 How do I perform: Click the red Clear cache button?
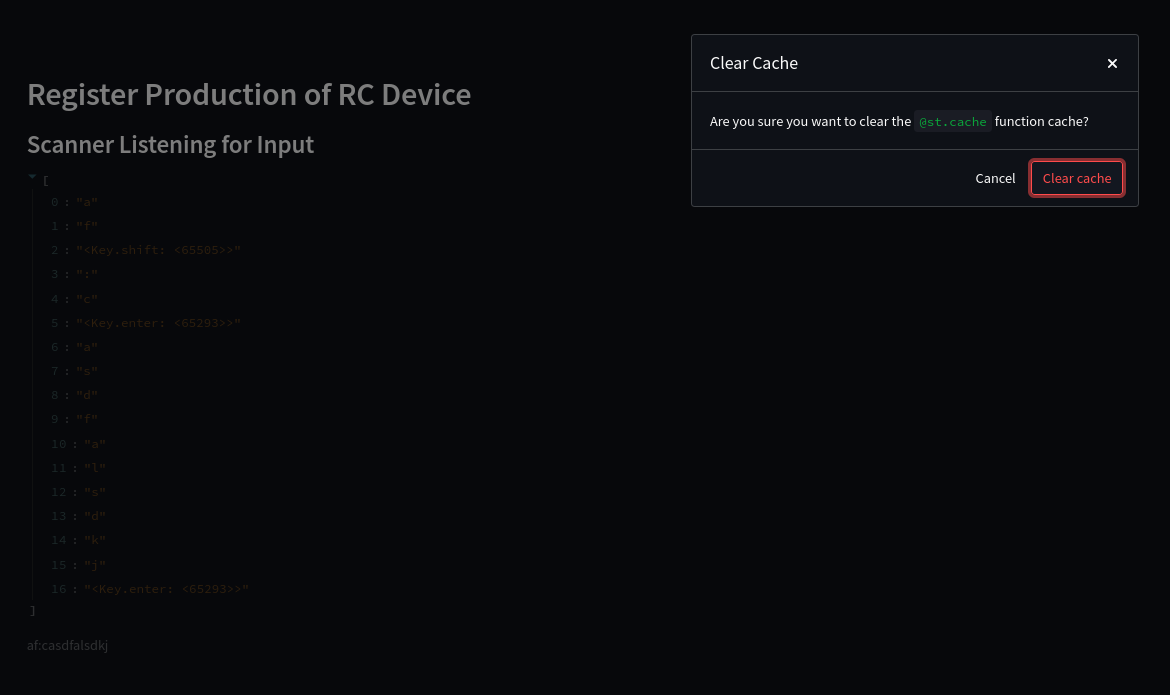(x=1077, y=178)
